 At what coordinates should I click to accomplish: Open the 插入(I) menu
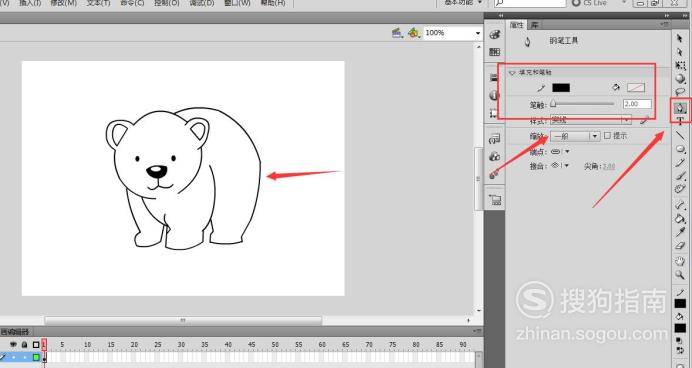coord(30,3)
